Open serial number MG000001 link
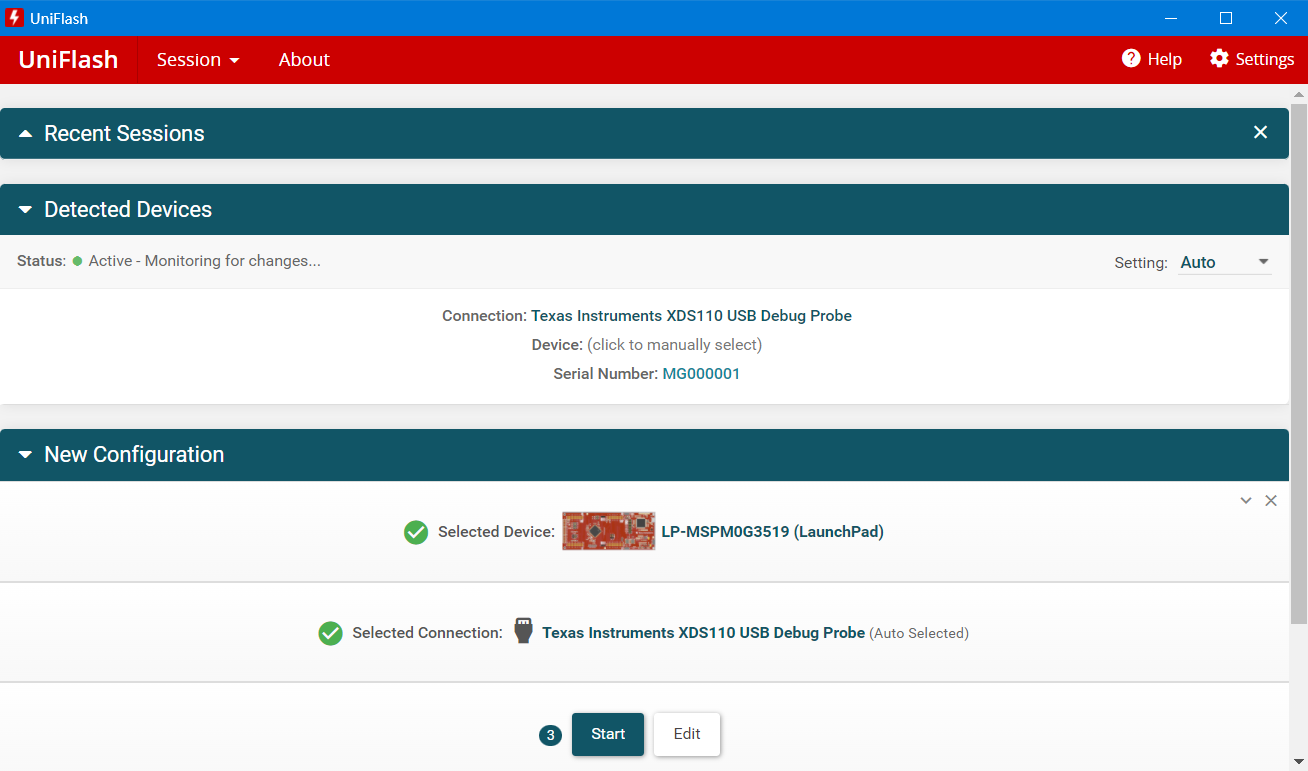This screenshot has width=1308, height=771. click(x=701, y=373)
